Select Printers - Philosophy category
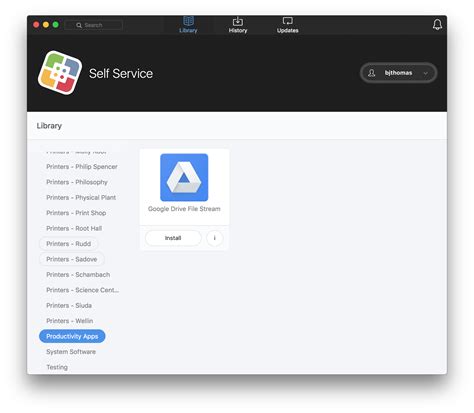 point(77,182)
